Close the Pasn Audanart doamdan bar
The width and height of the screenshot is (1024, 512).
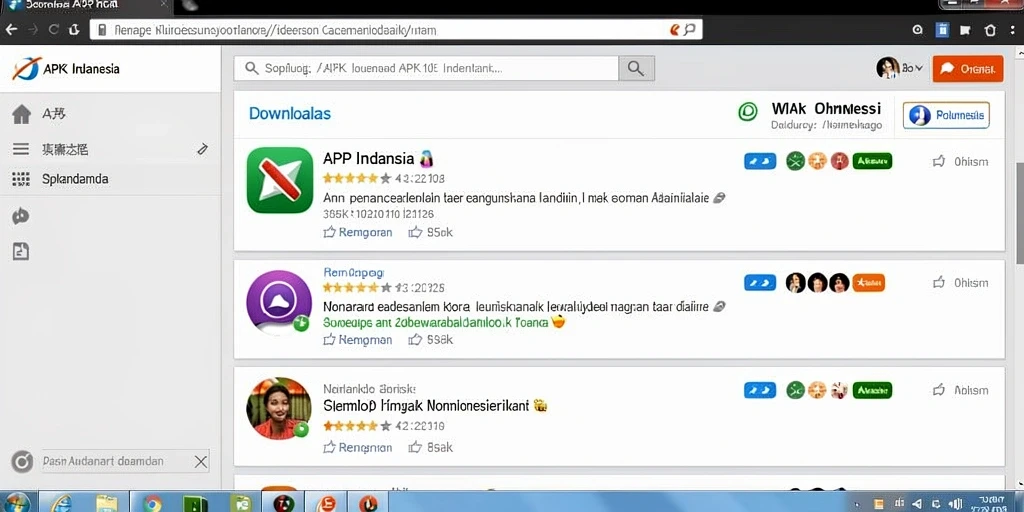(x=201, y=462)
